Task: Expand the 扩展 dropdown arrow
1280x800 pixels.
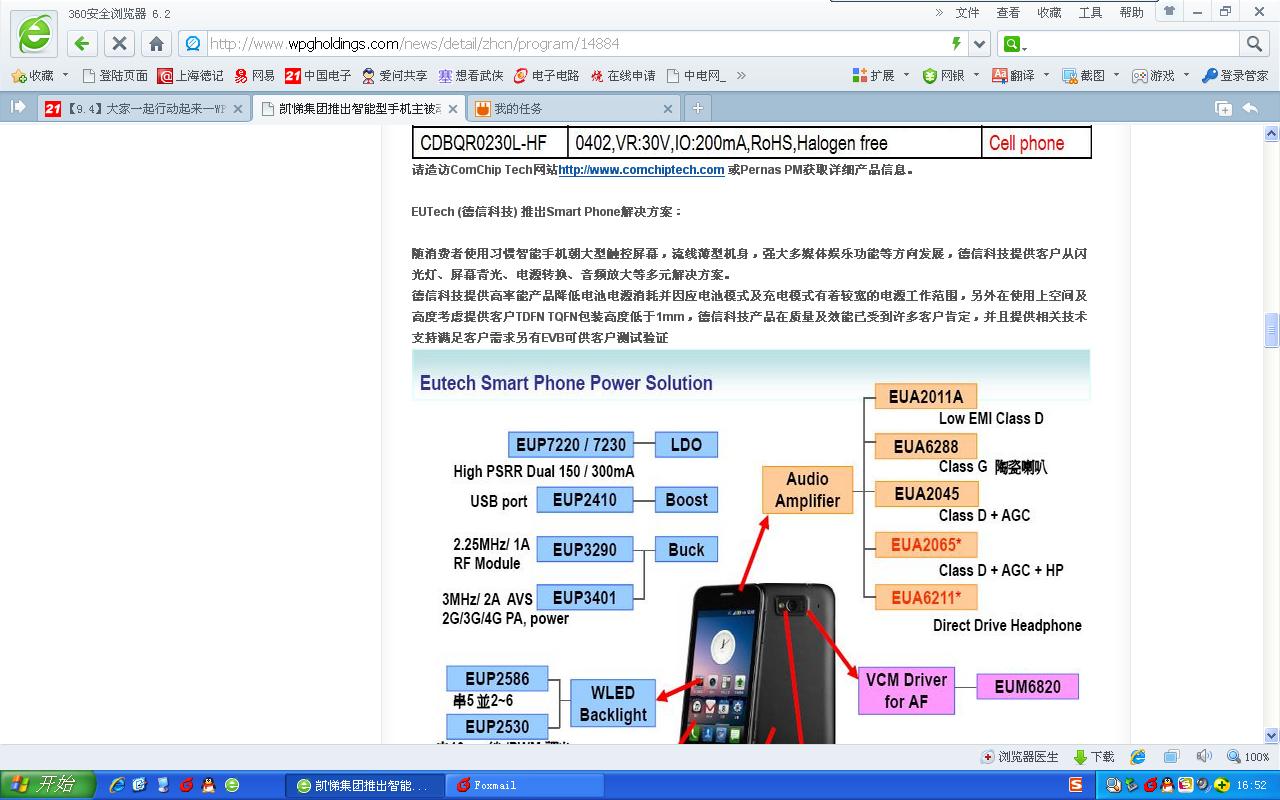Action: 906,75
